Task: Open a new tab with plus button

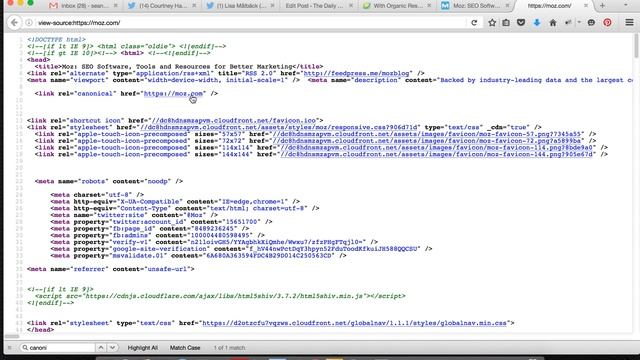Action: [x=602, y=6]
